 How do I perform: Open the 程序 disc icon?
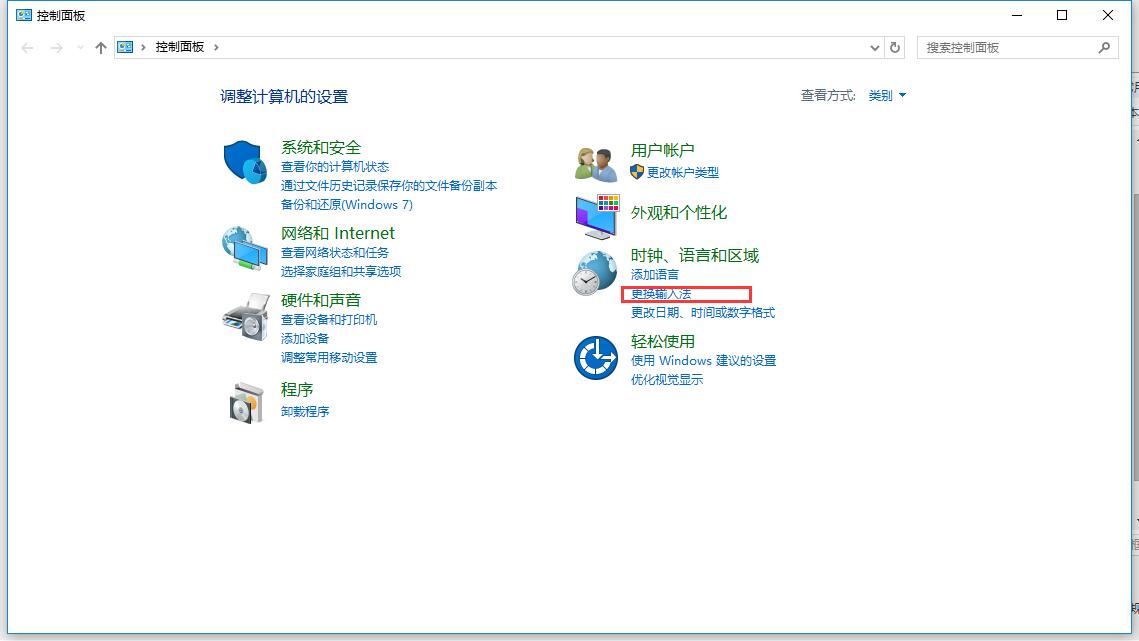point(246,403)
